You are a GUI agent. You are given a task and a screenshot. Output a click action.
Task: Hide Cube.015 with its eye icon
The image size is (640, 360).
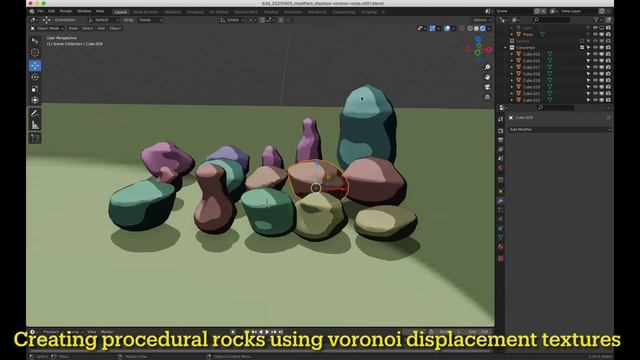coord(595,54)
